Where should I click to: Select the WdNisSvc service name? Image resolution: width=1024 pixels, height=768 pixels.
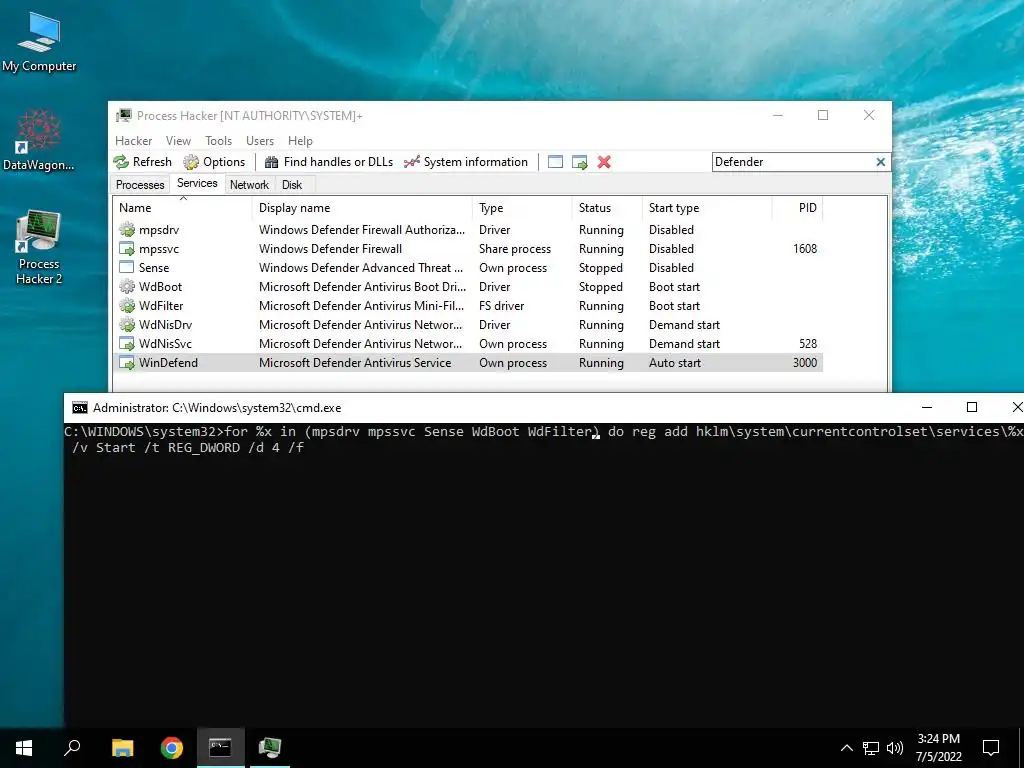(165, 344)
